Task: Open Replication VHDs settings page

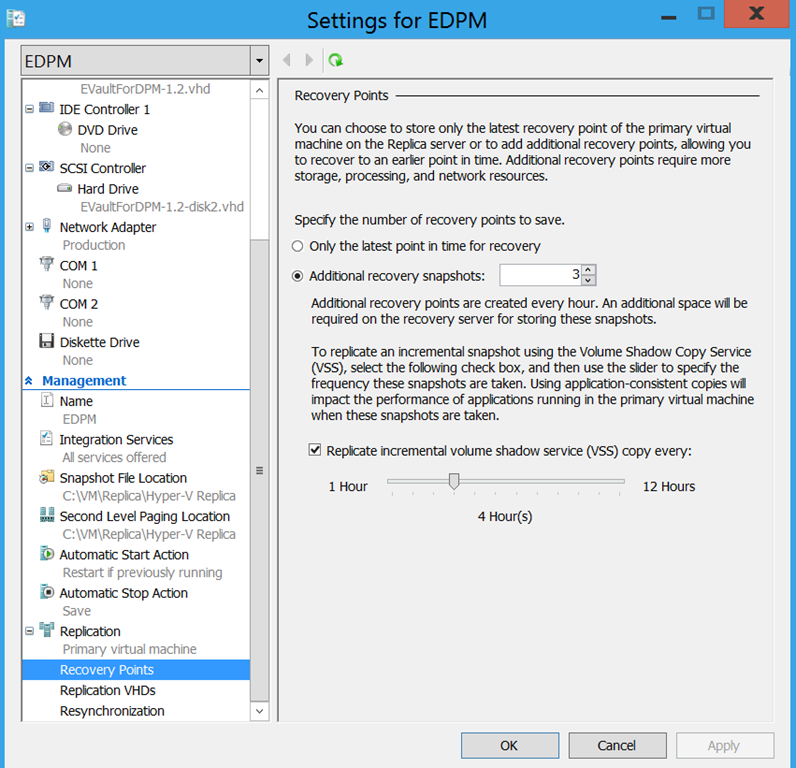Action: [x=108, y=690]
